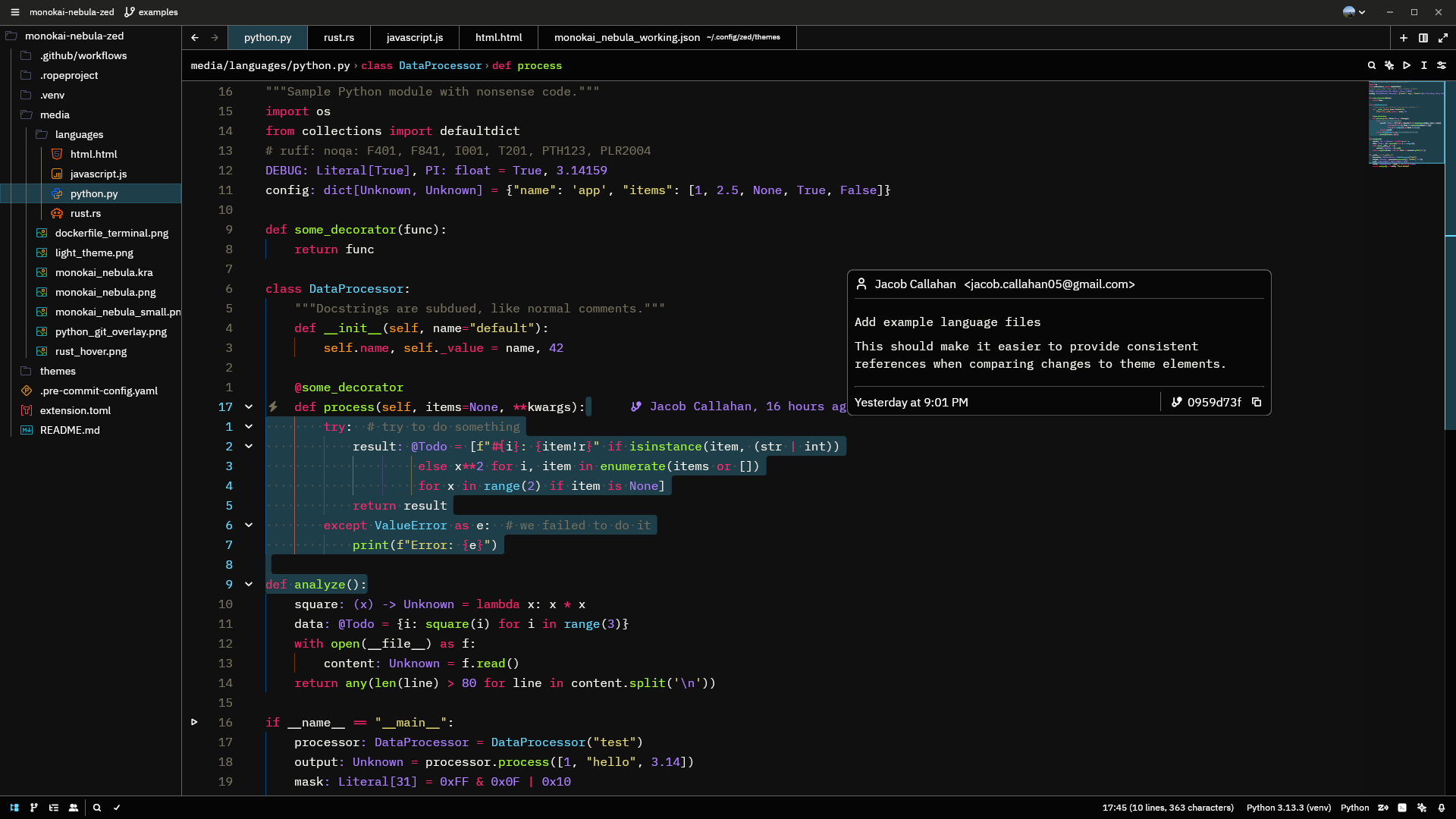The width and height of the screenshot is (1456, 819).
Task: Fold the def process function
Action: tap(249, 407)
